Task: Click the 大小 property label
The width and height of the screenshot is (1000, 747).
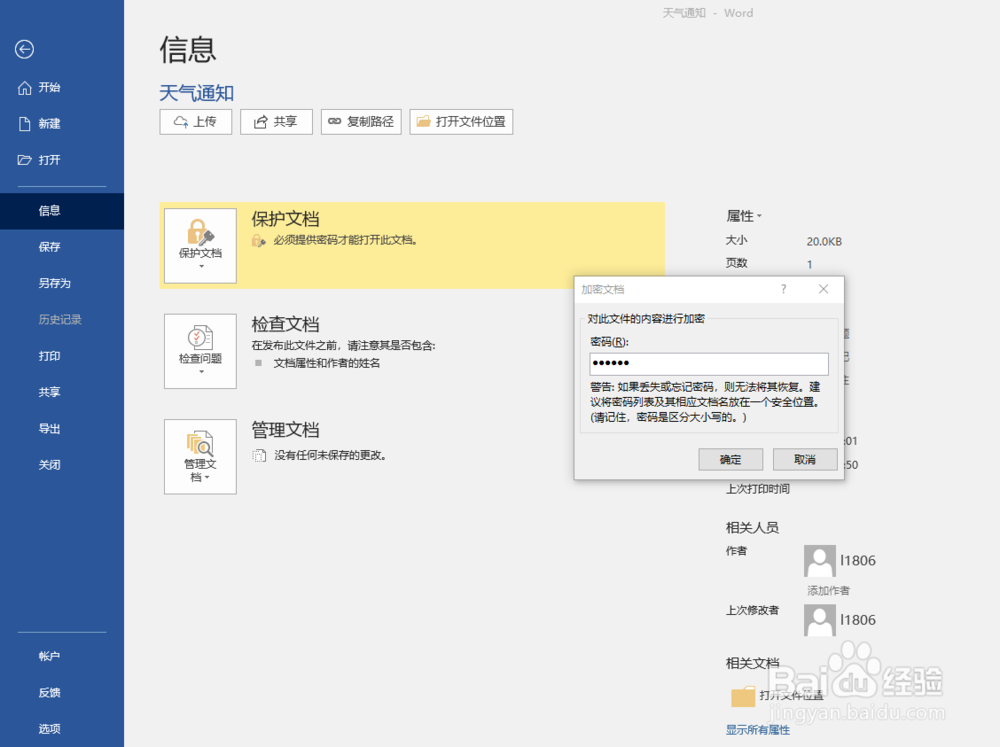Action: point(737,240)
